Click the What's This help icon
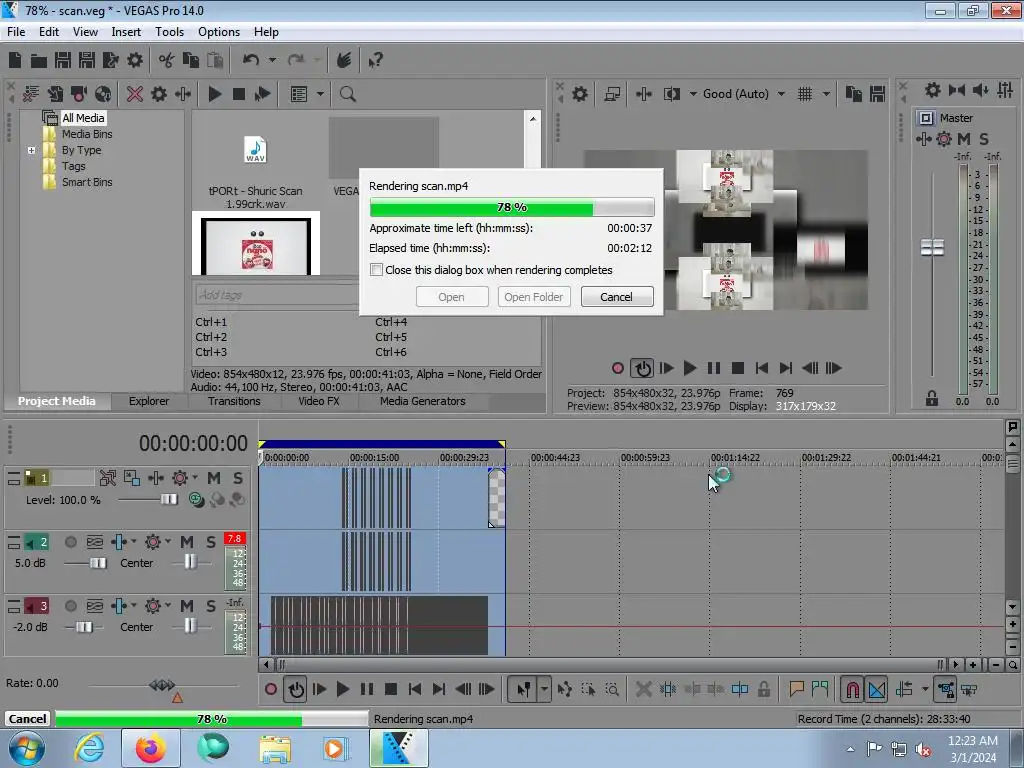1024x768 pixels. click(x=376, y=61)
